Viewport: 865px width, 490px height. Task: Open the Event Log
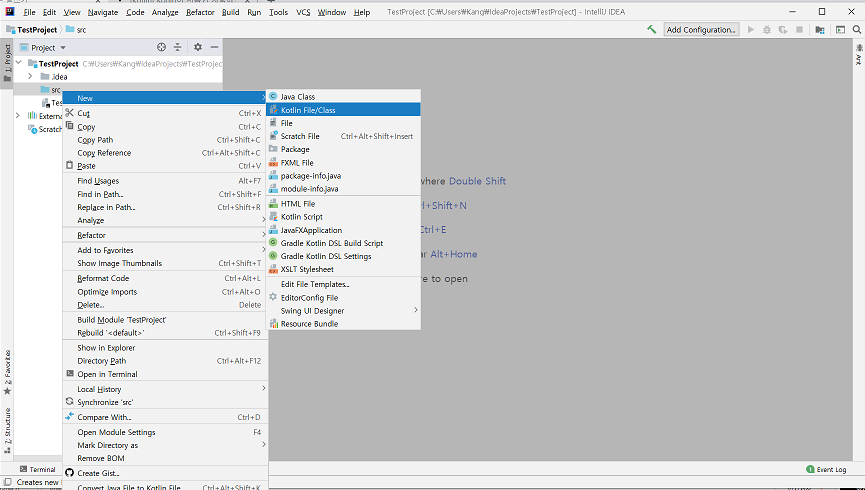(x=826, y=469)
